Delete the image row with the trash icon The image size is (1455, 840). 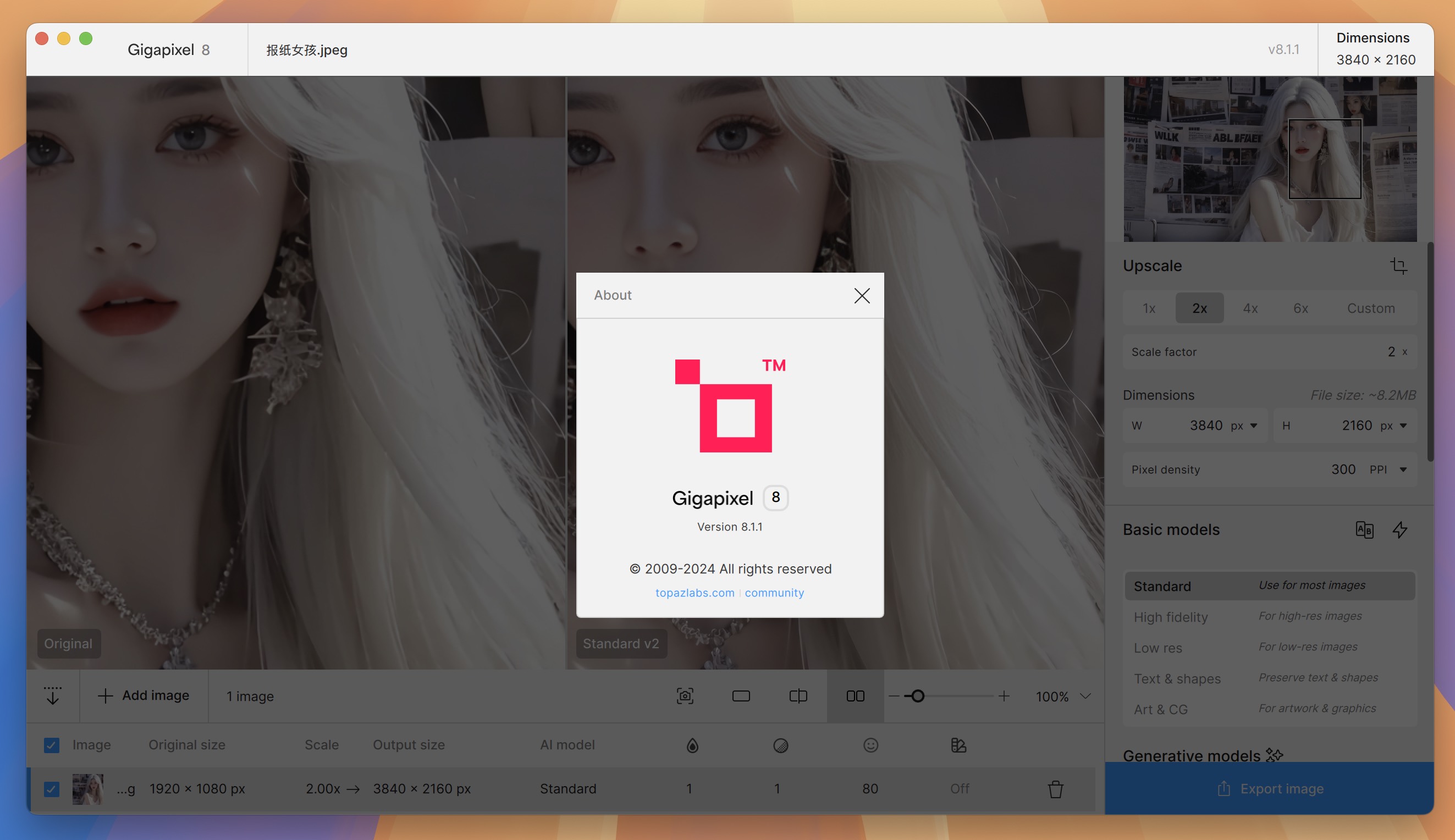[1055, 789]
